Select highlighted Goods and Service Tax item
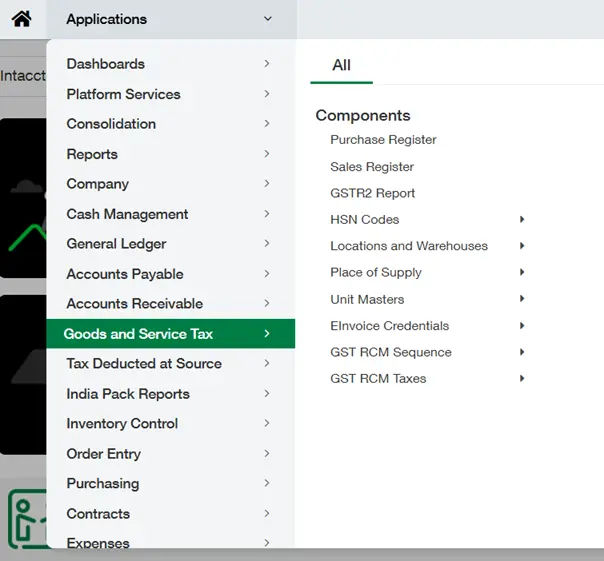The width and height of the screenshot is (604, 561). [x=171, y=334]
